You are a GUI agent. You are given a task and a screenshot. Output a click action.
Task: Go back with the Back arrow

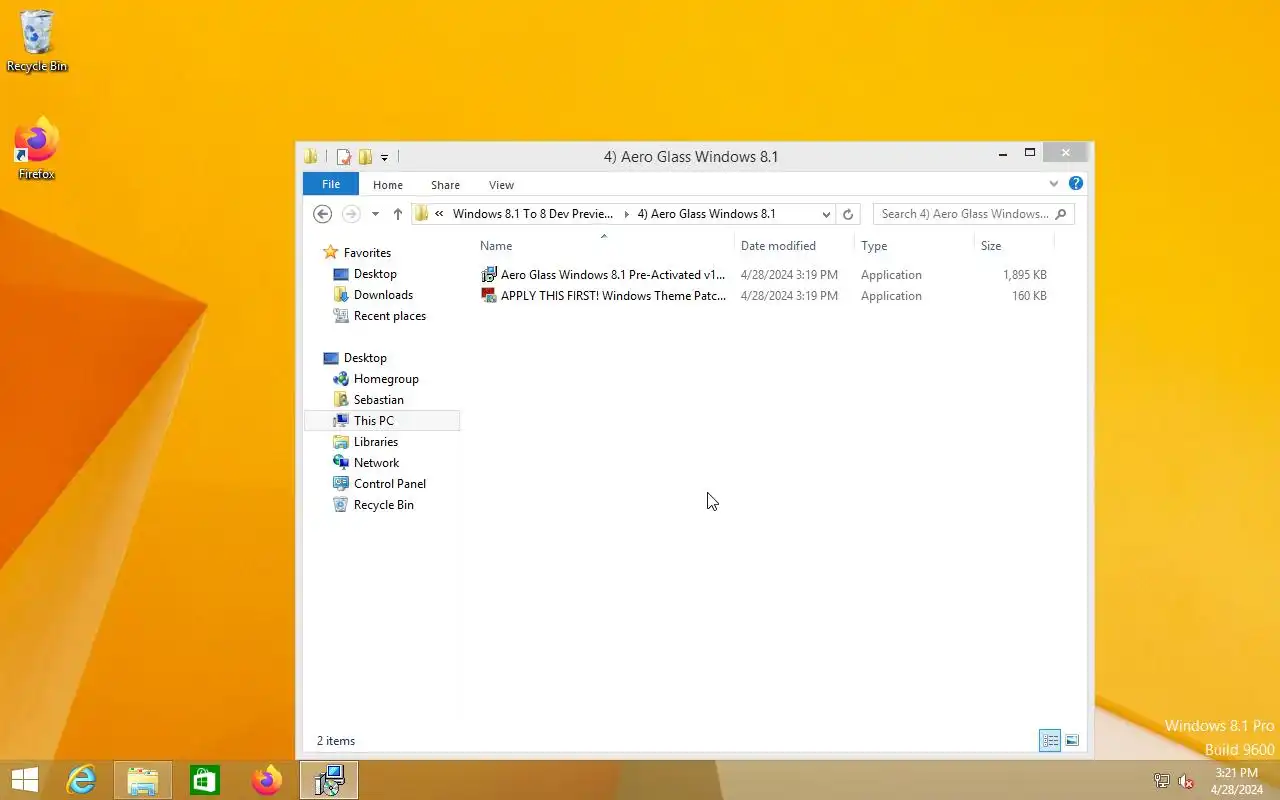point(322,213)
